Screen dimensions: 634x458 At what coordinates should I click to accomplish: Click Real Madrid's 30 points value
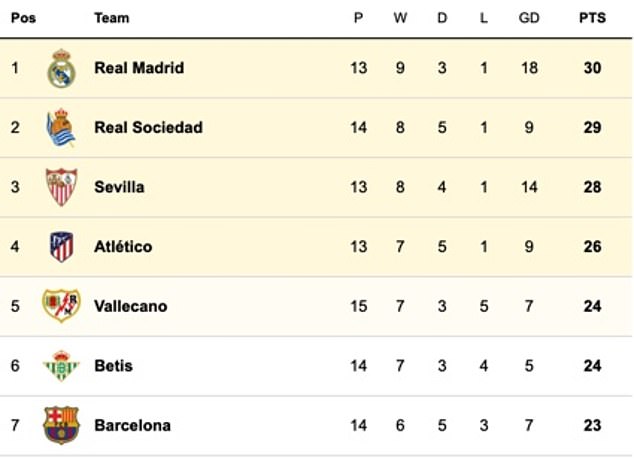tap(592, 68)
